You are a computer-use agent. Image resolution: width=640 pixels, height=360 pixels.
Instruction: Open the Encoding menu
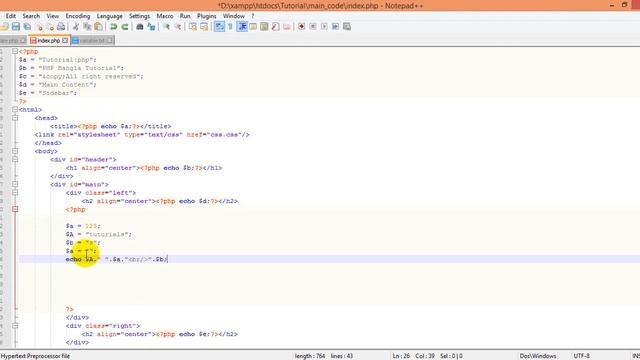pyautogui.click(x=78, y=16)
